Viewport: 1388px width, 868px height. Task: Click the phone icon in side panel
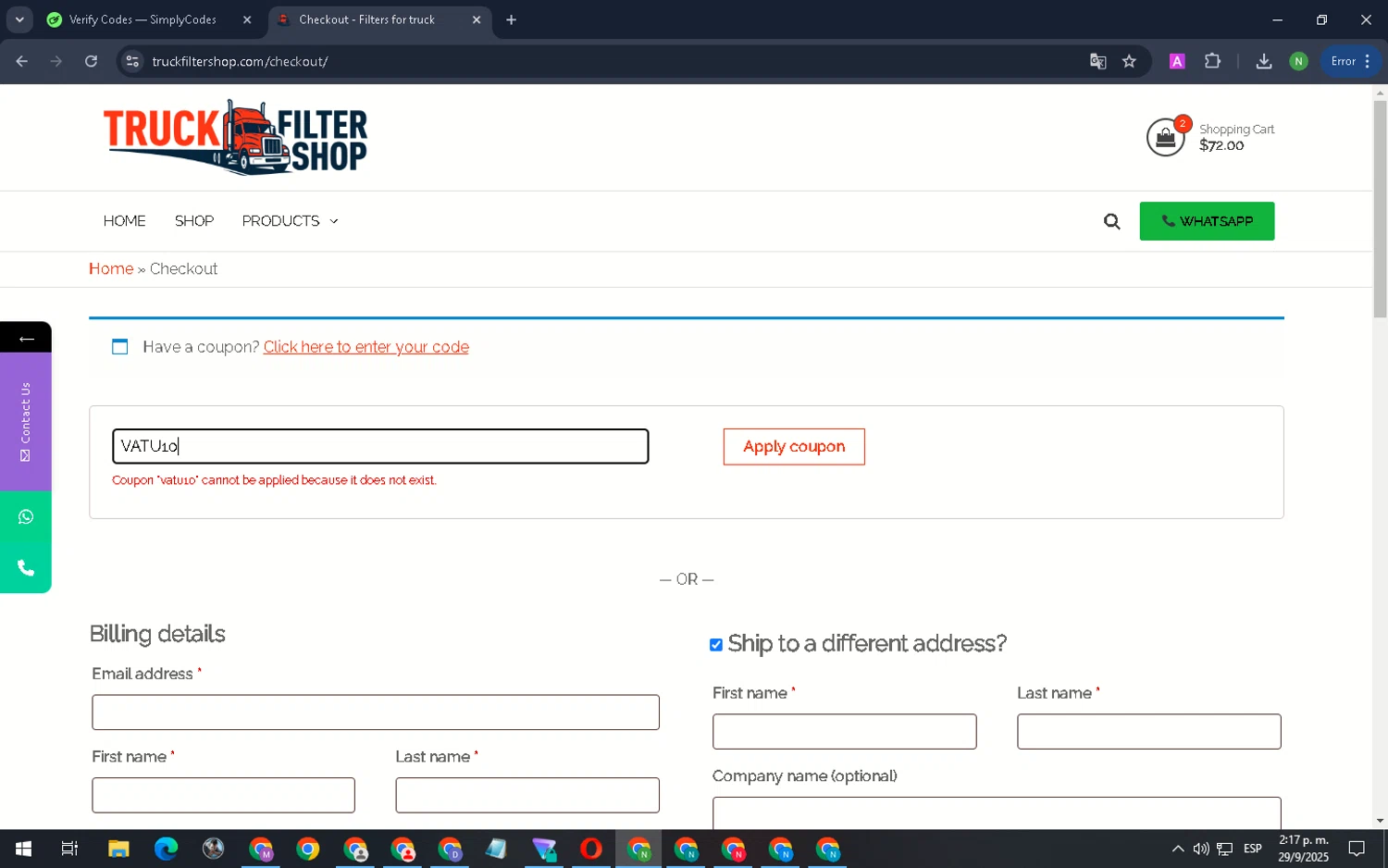(26, 567)
